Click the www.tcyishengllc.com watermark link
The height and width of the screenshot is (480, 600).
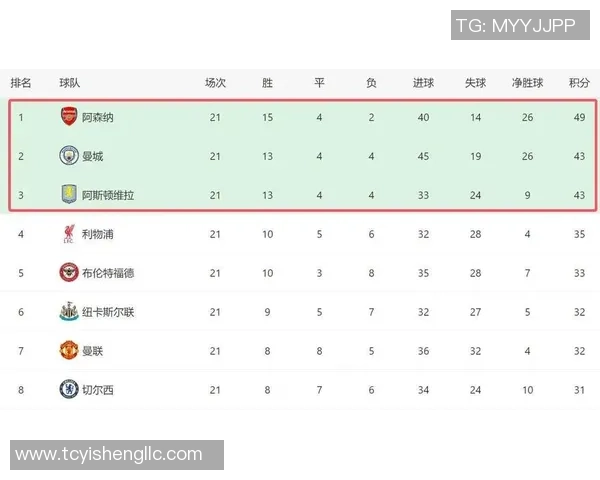(110, 455)
